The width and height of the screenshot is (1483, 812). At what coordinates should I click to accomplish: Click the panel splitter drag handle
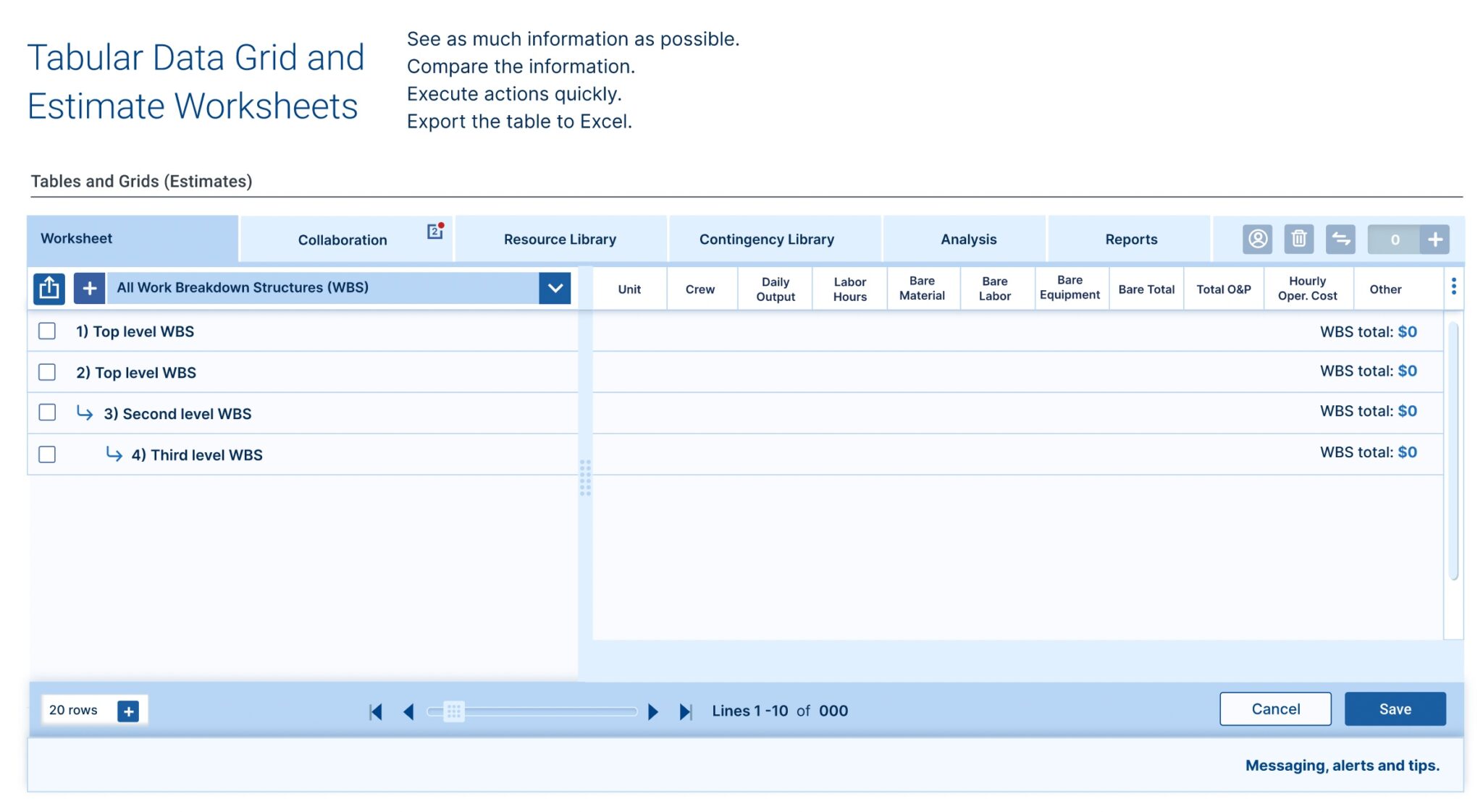[x=585, y=478]
